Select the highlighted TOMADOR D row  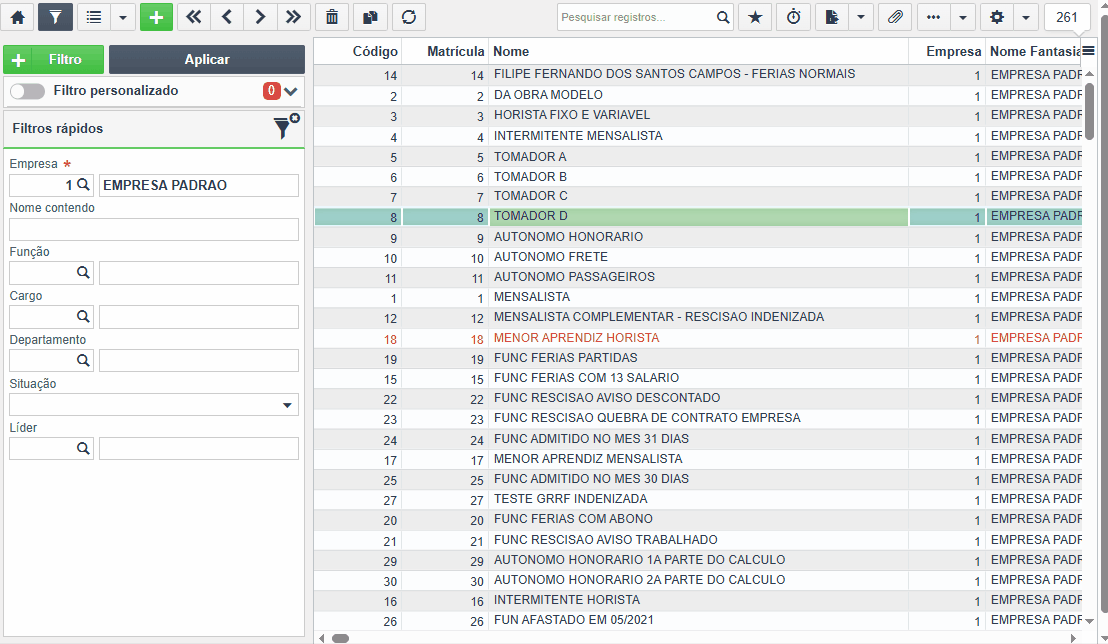698,216
